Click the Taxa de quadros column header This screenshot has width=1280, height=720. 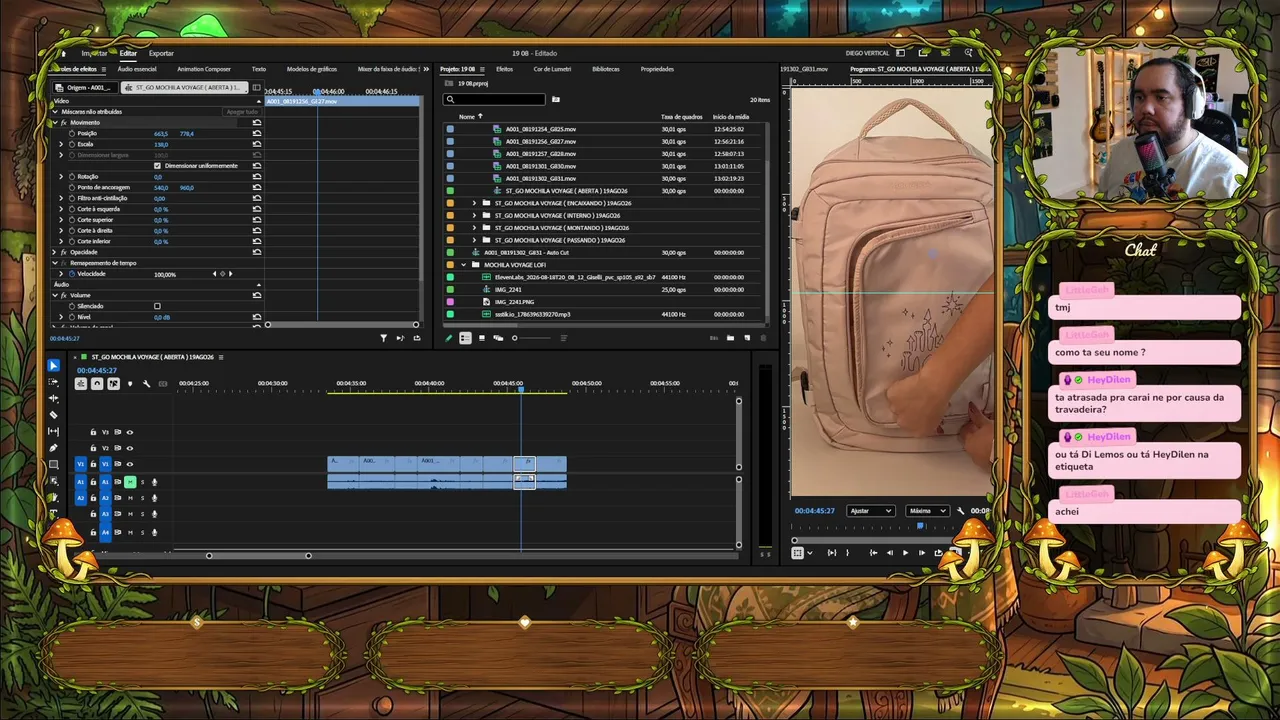point(681,117)
